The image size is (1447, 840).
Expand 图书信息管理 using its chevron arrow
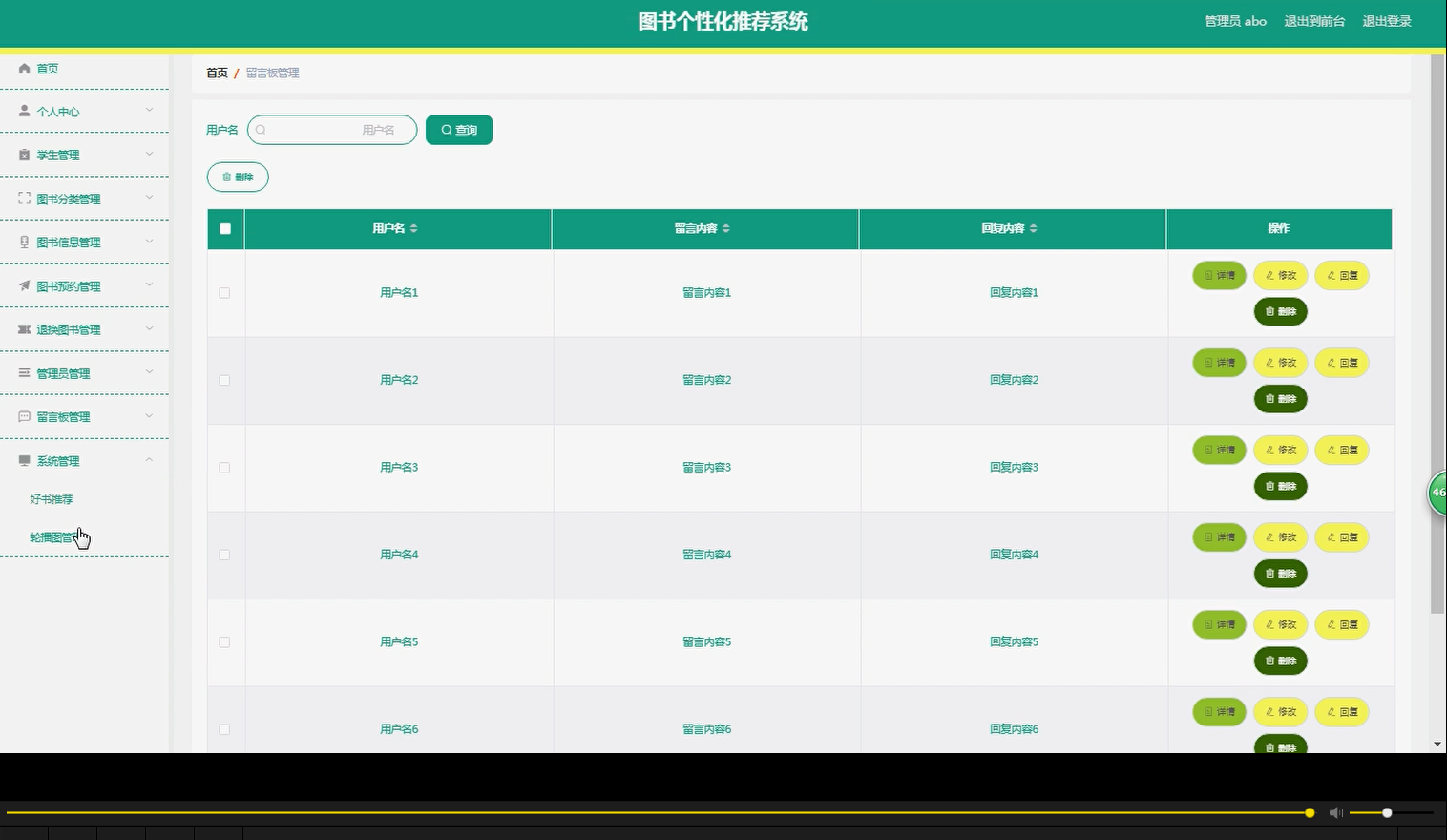tap(149, 241)
